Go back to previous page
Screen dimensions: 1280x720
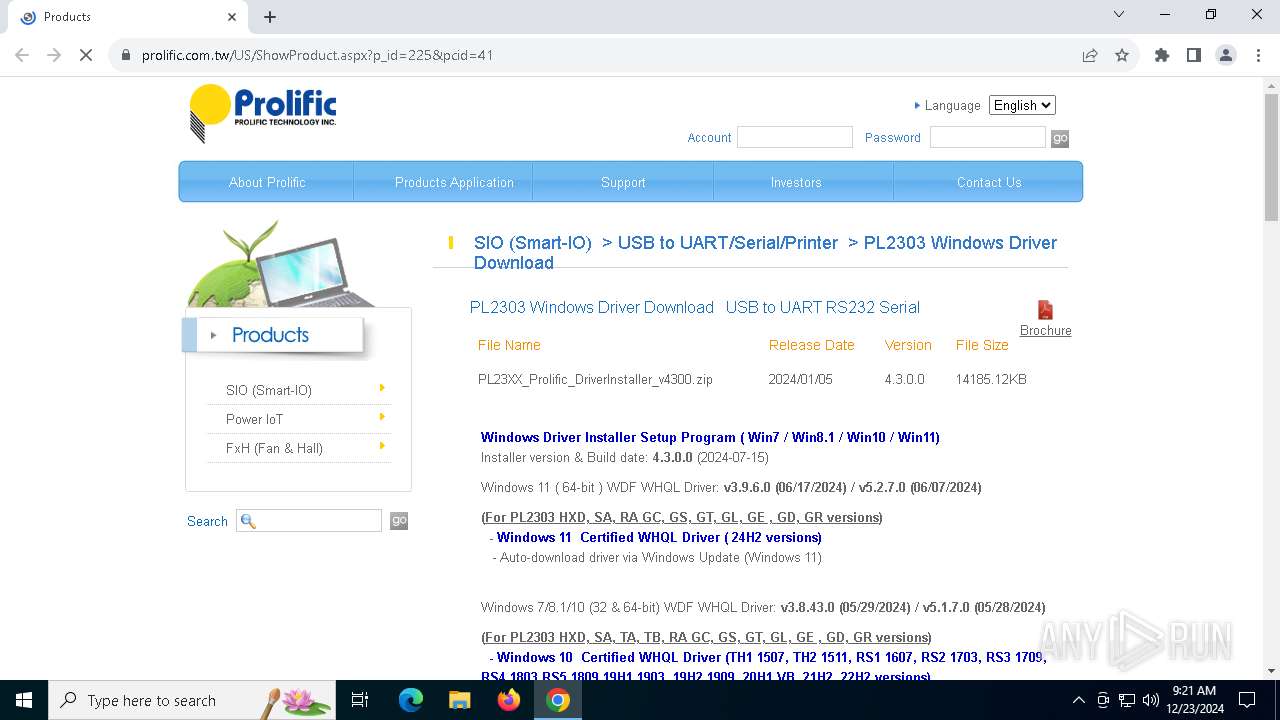click(22, 55)
